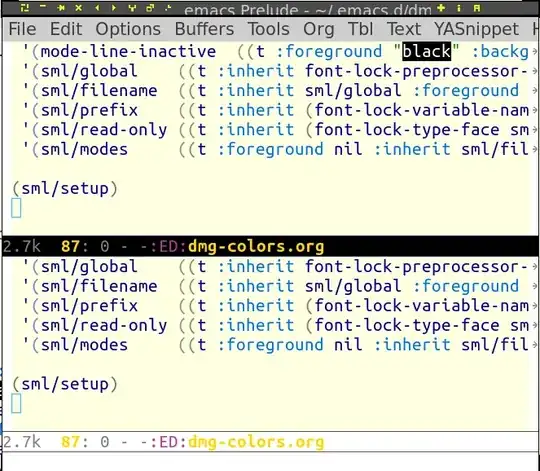Viewport: 540px width, 471px height.
Task: Click '2.7k' in the inactive white mode line
Action: (22, 442)
